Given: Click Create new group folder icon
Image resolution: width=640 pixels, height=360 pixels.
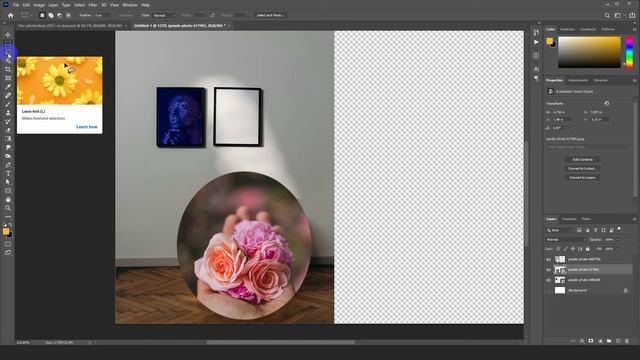Looking at the screenshot, I should (x=609, y=341).
